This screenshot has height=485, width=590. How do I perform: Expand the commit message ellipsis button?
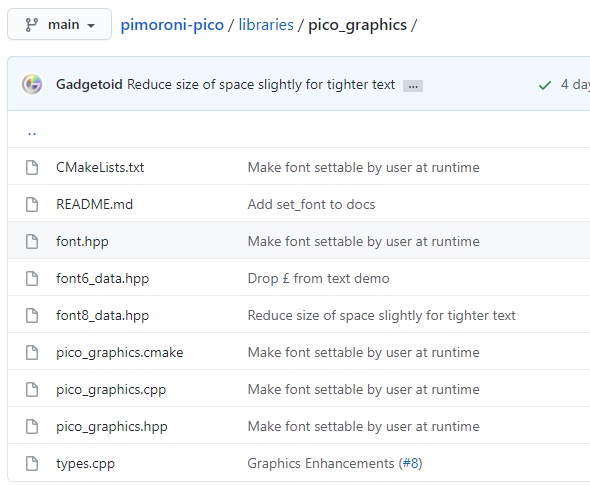click(x=413, y=86)
